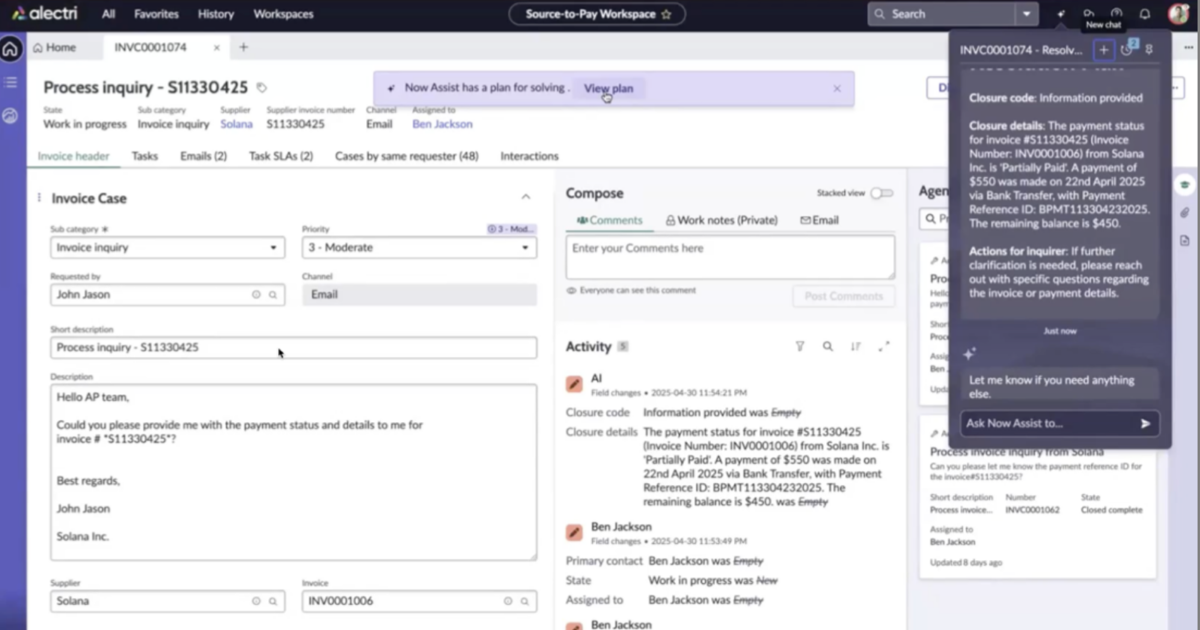Open the analytics gauge icon in left sidebar

coord(11,116)
